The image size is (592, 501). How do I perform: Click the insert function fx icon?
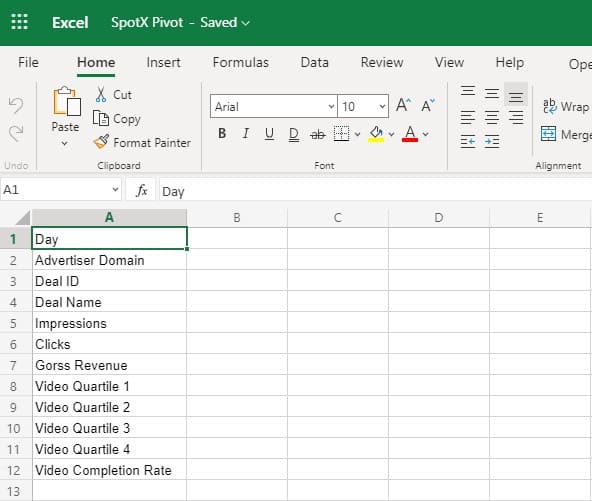coord(142,190)
